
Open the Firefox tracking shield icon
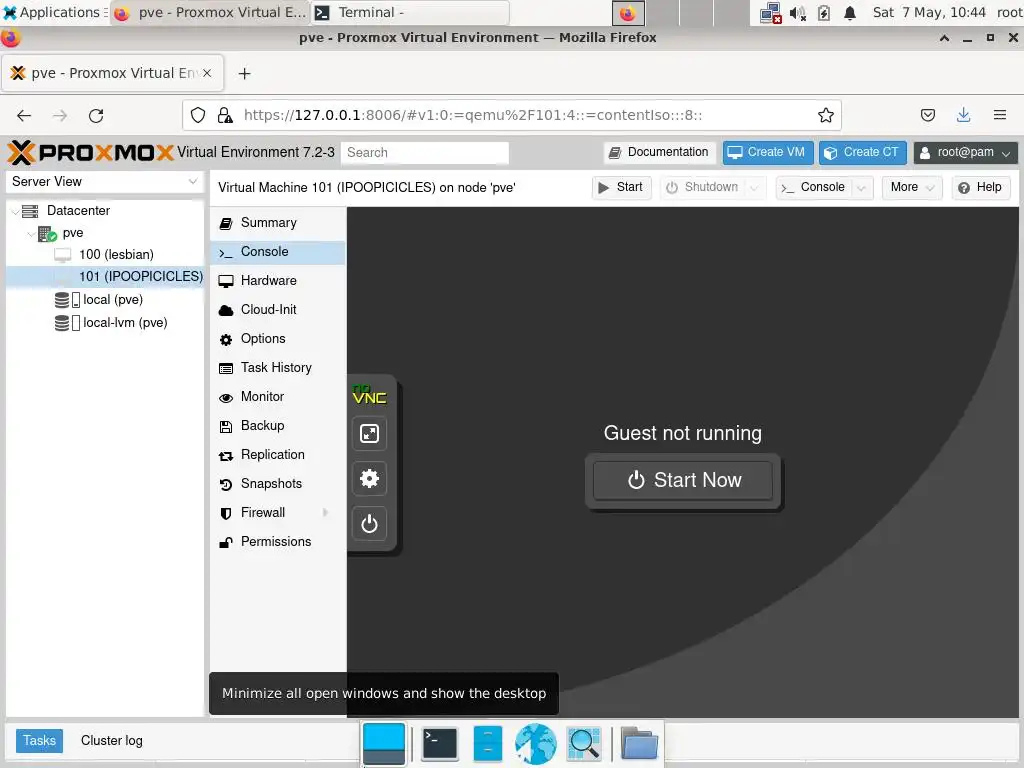(198, 116)
